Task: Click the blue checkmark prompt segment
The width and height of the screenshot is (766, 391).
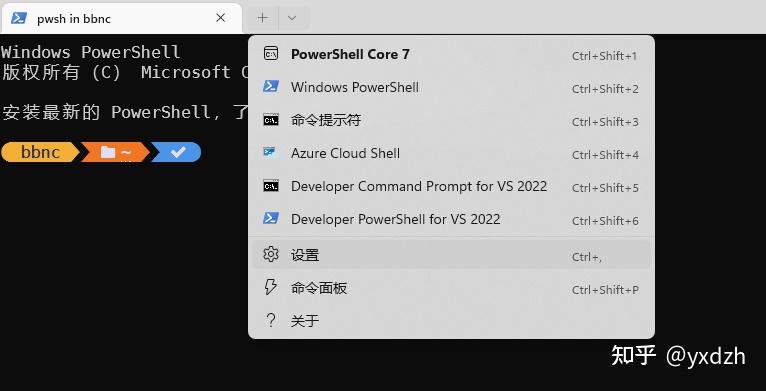Action: coord(177,152)
